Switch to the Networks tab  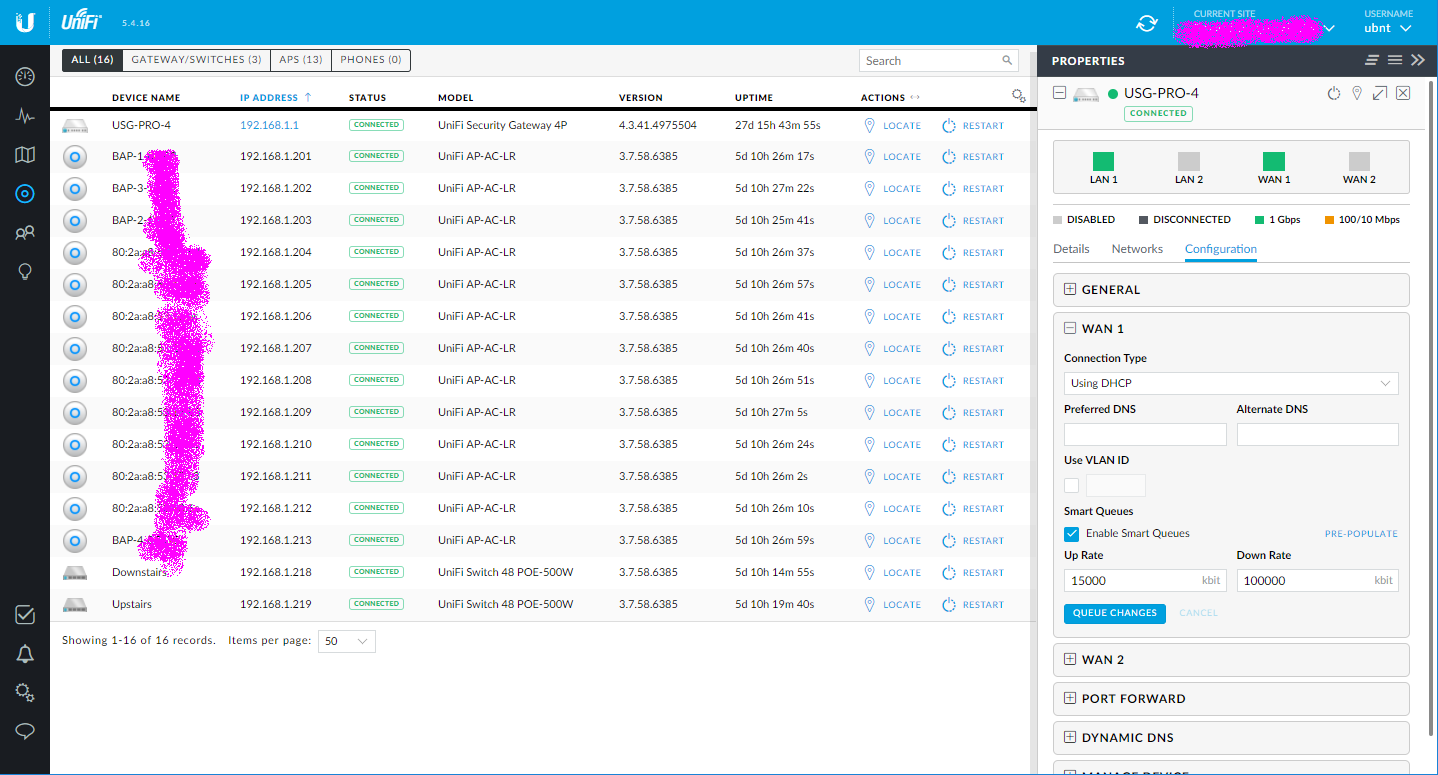tap(1137, 249)
